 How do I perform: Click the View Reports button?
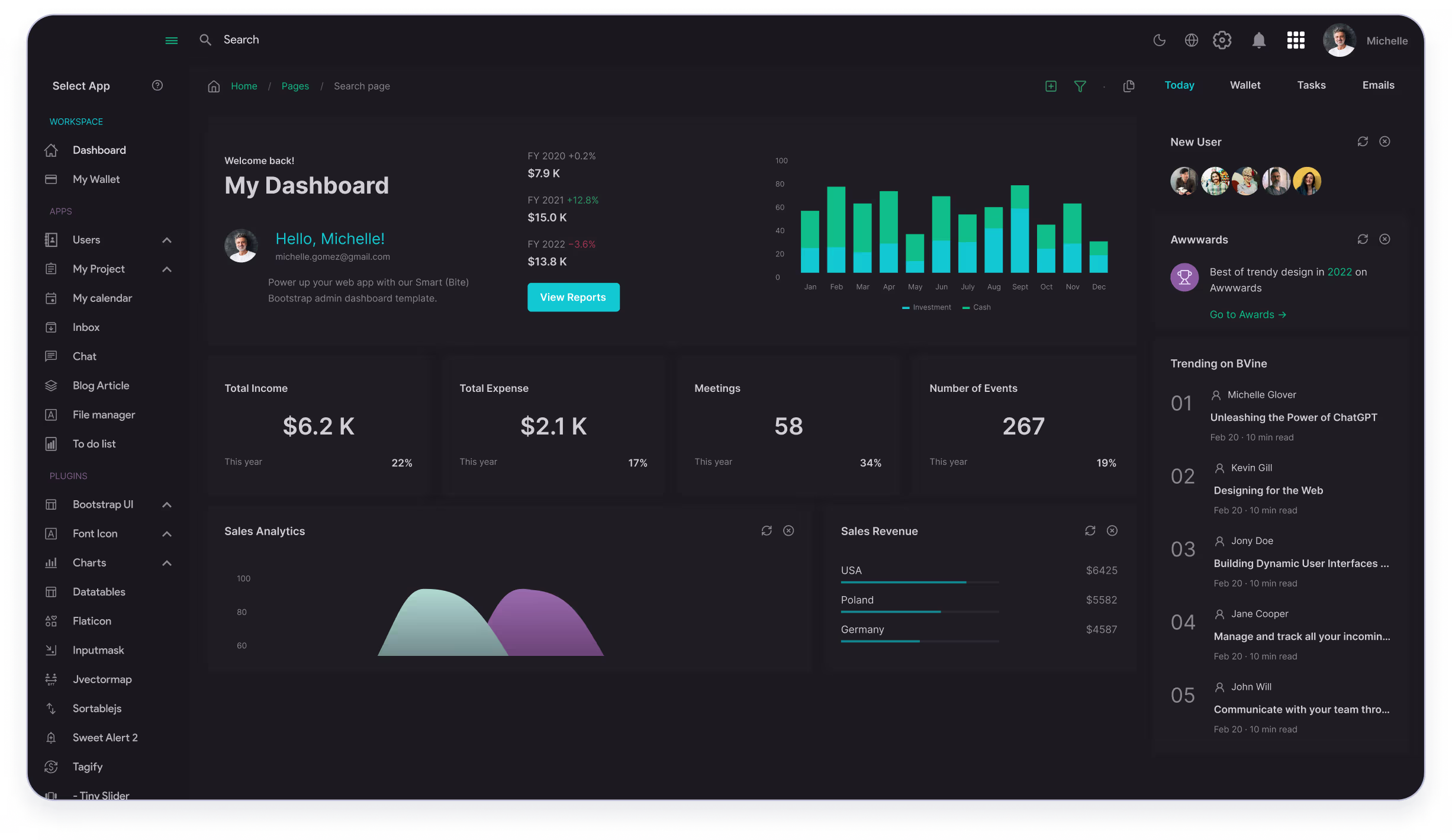coord(573,297)
